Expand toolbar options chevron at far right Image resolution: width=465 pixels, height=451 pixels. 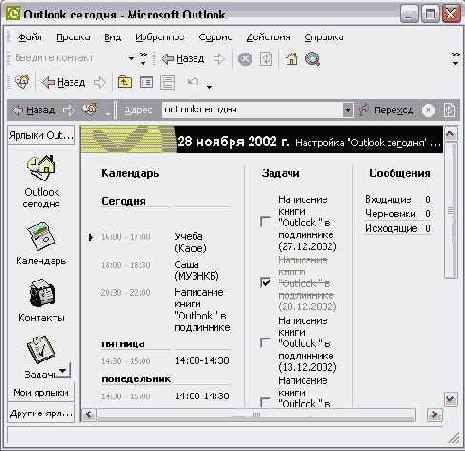[455, 59]
